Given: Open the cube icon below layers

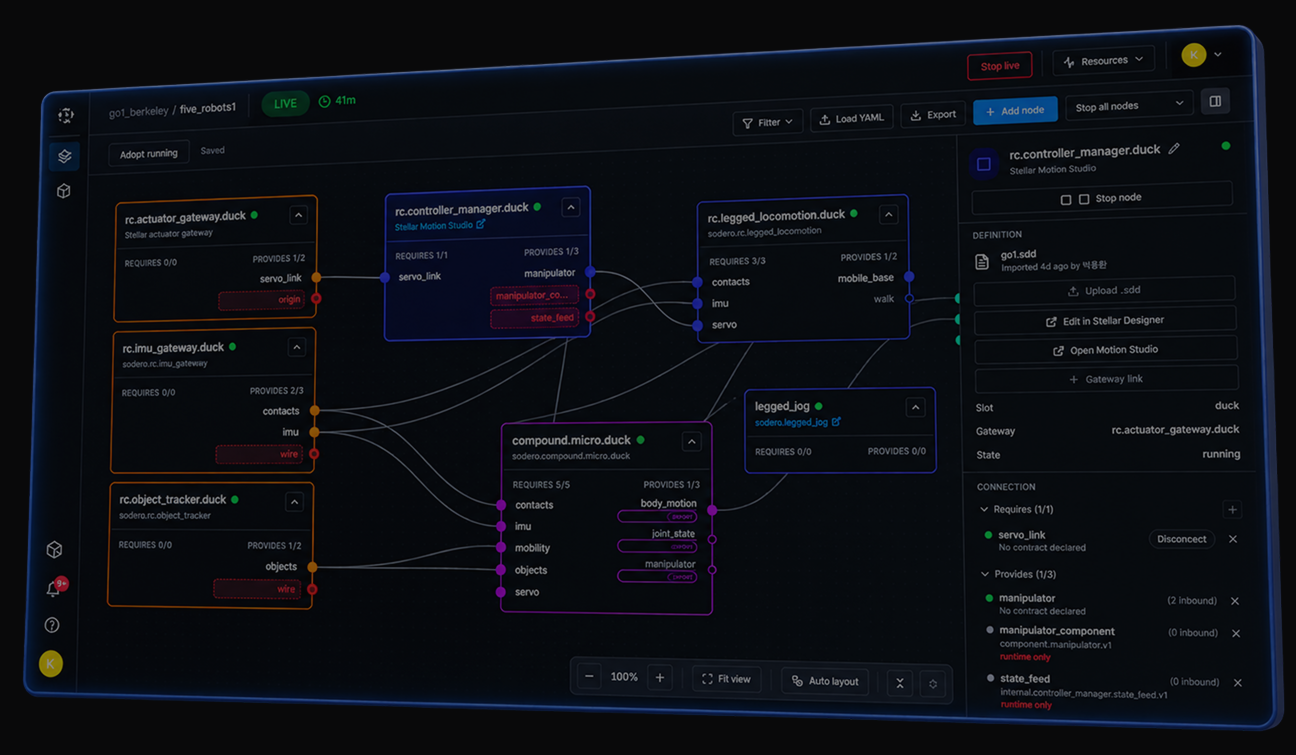Looking at the screenshot, I should pyautogui.click(x=64, y=190).
